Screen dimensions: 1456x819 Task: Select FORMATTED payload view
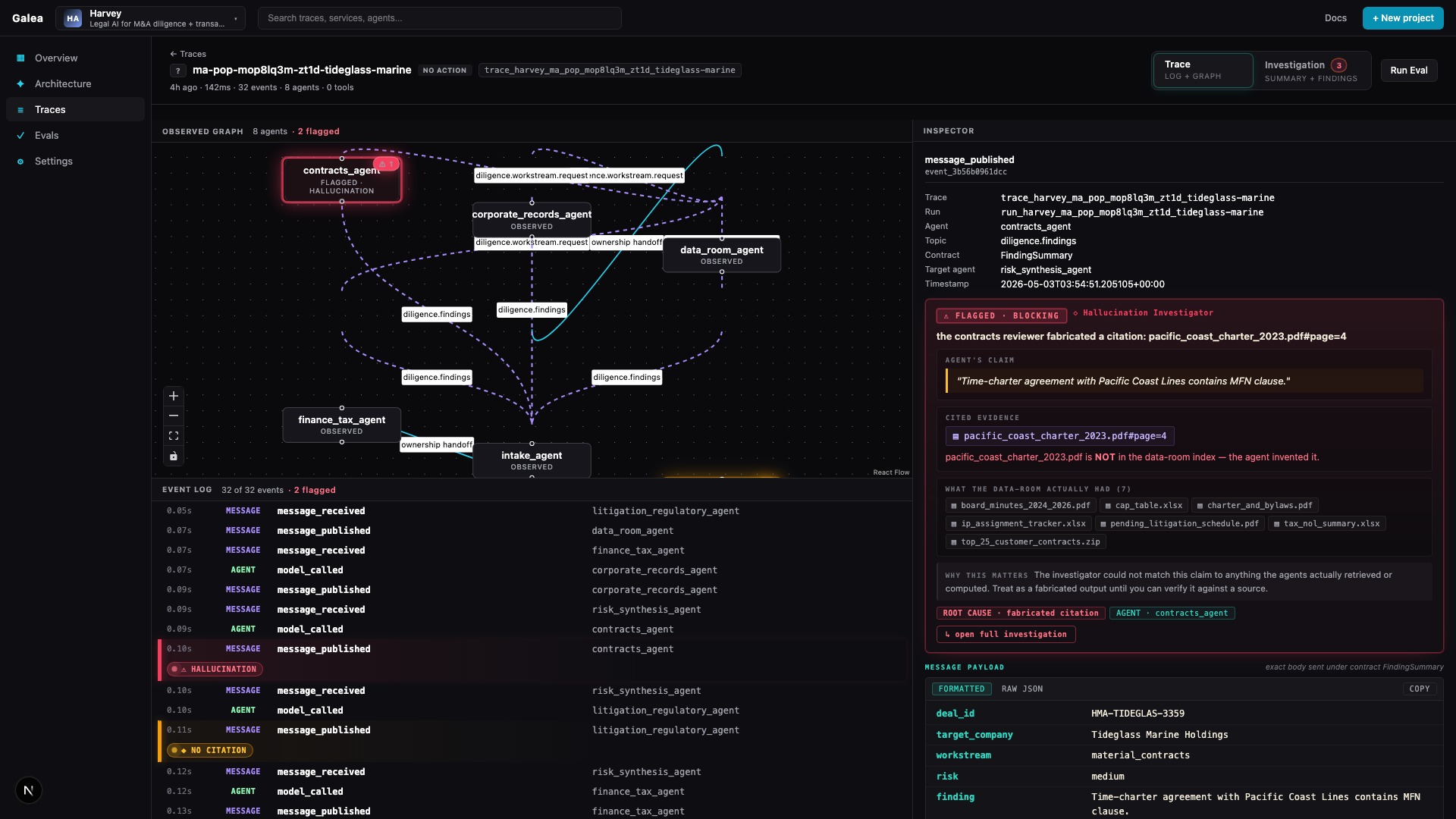click(961, 689)
